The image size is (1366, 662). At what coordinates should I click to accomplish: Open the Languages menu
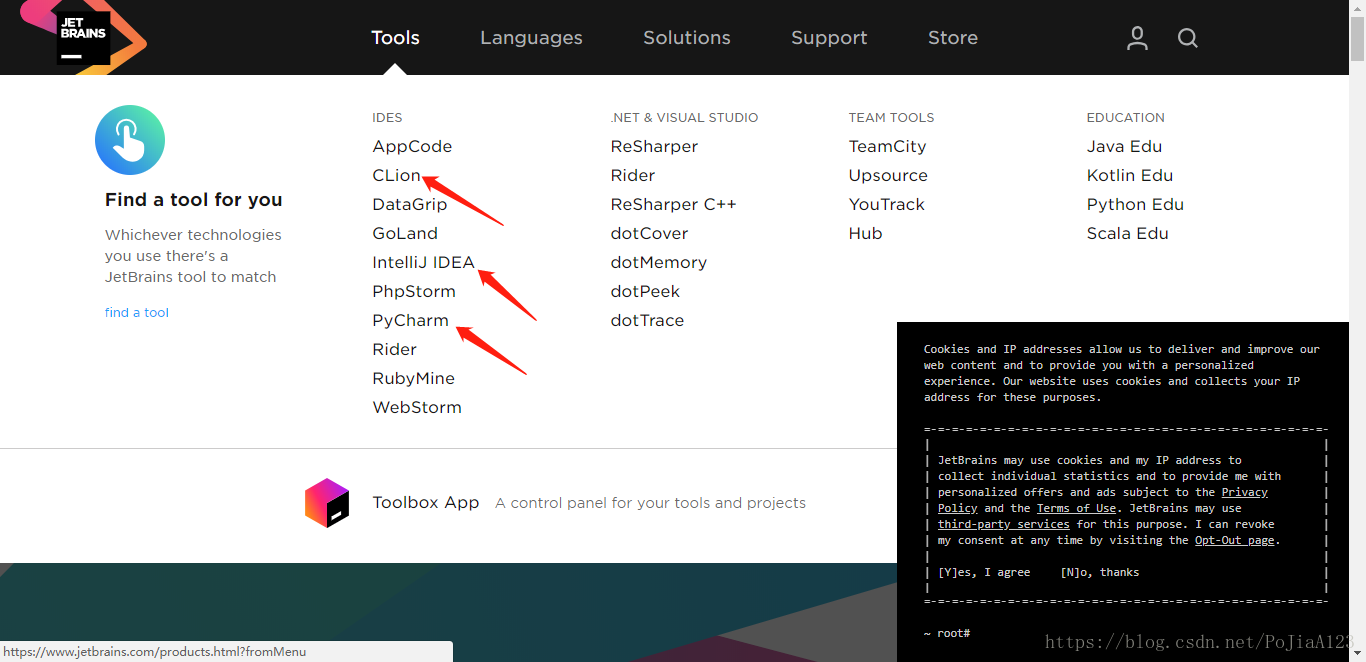(531, 38)
